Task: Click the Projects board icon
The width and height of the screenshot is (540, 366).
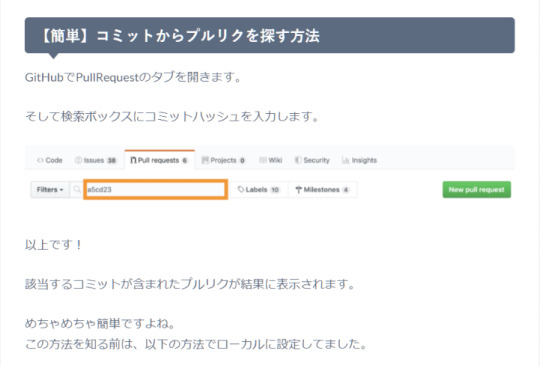Action: tap(205, 160)
